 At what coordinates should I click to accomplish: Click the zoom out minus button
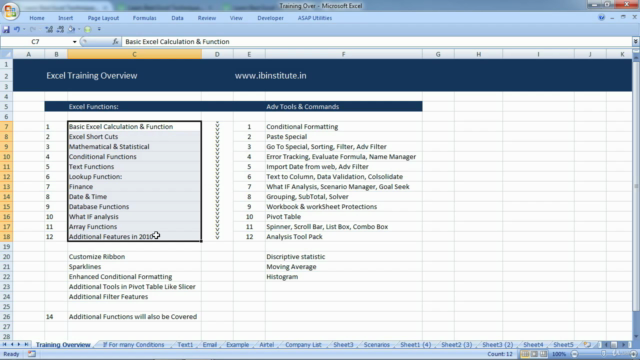coord(575,354)
